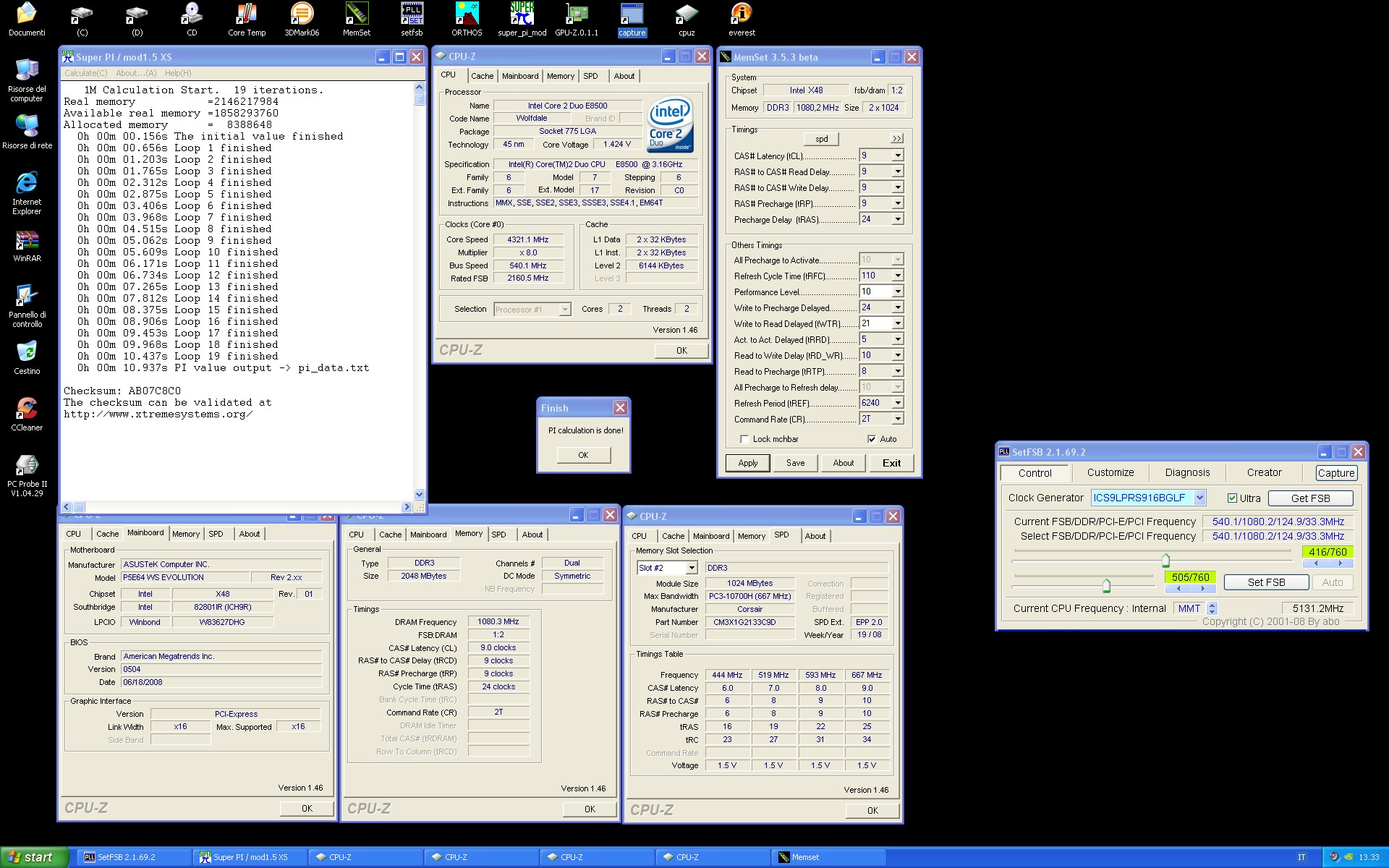Launch MemSet desktop shortcut
Image resolution: width=1389 pixels, height=868 pixels.
pos(357,20)
